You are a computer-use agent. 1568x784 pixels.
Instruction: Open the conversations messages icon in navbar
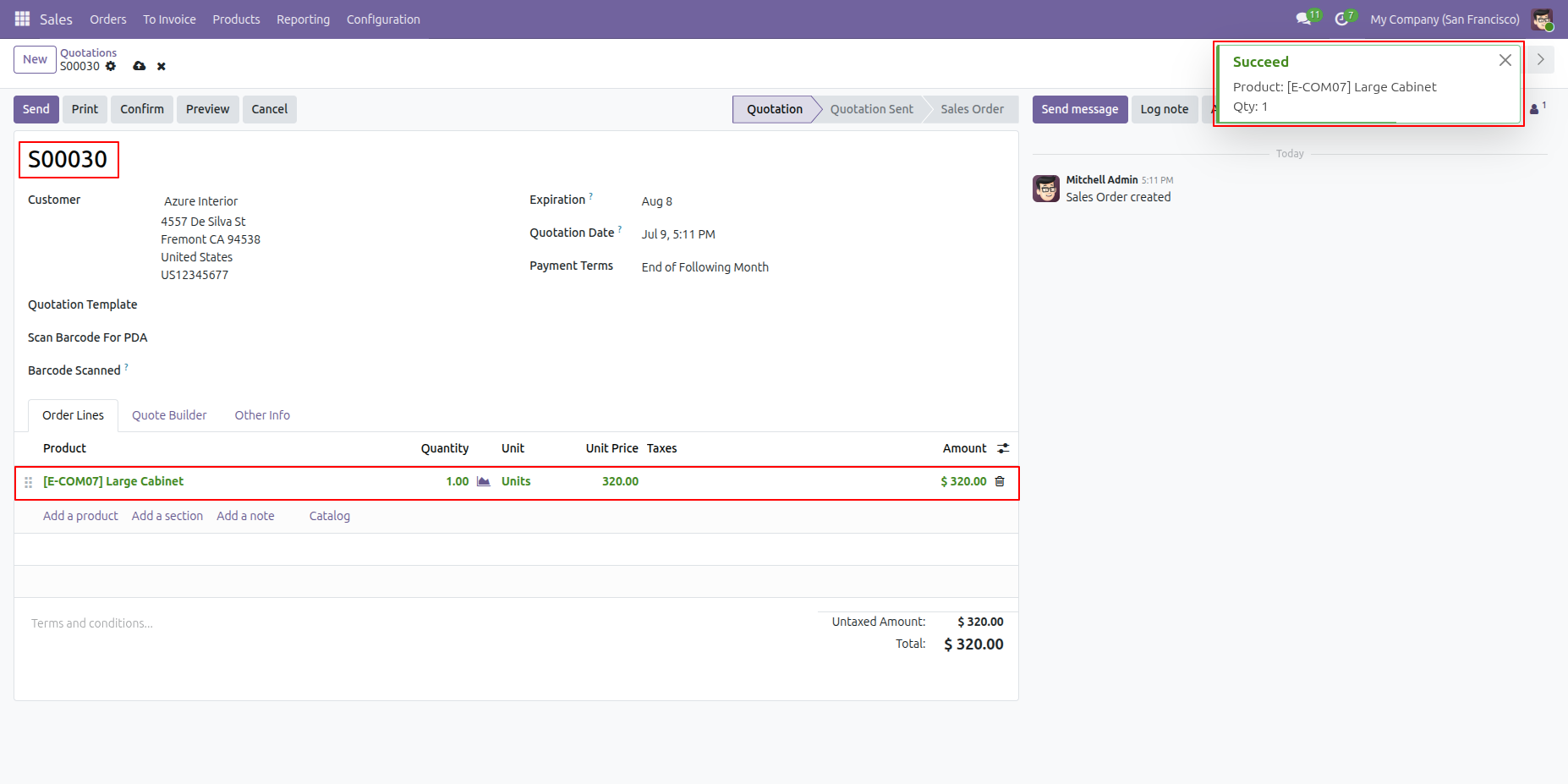pyautogui.click(x=1303, y=19)
